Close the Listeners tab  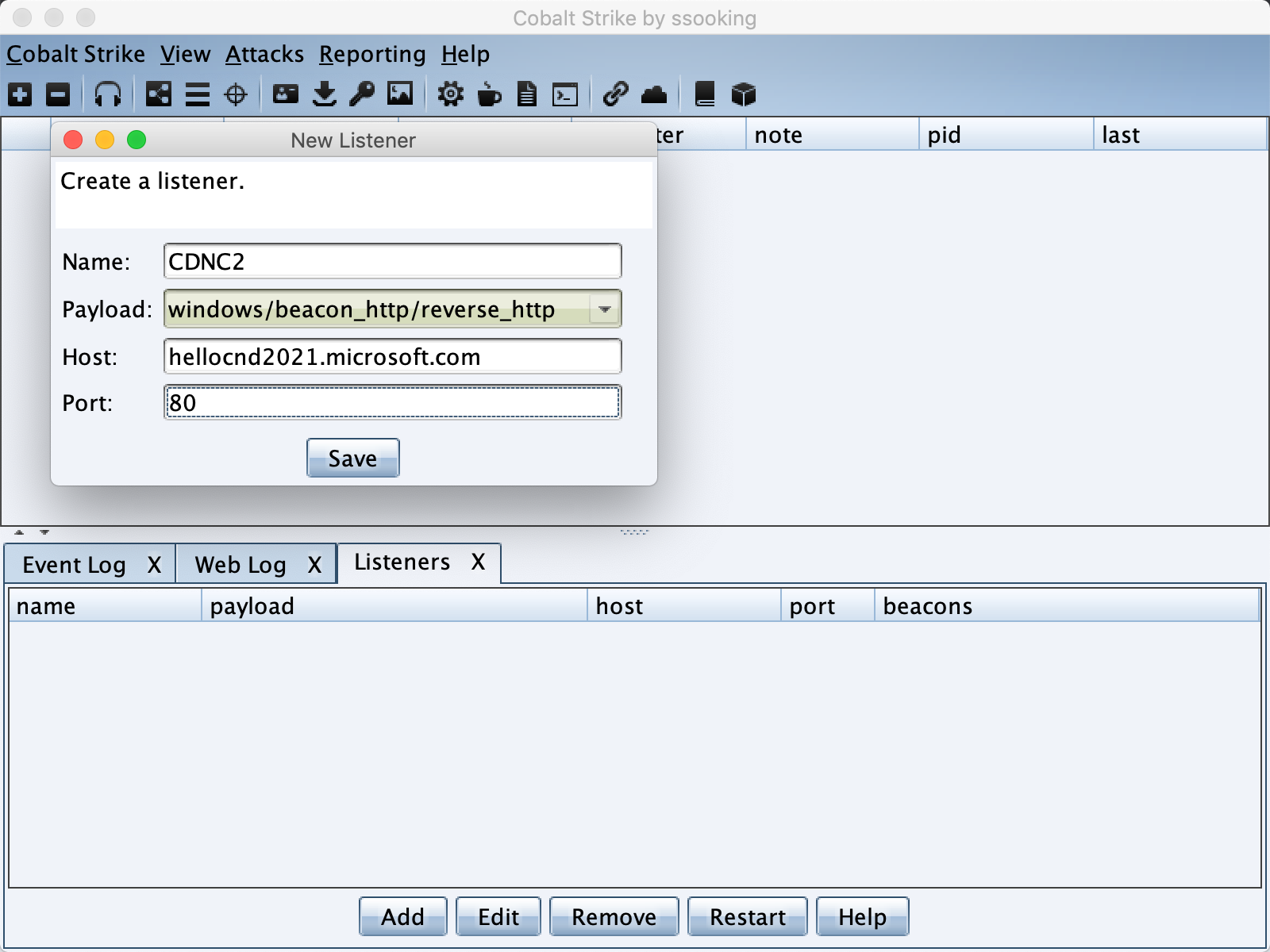[478, 562]
